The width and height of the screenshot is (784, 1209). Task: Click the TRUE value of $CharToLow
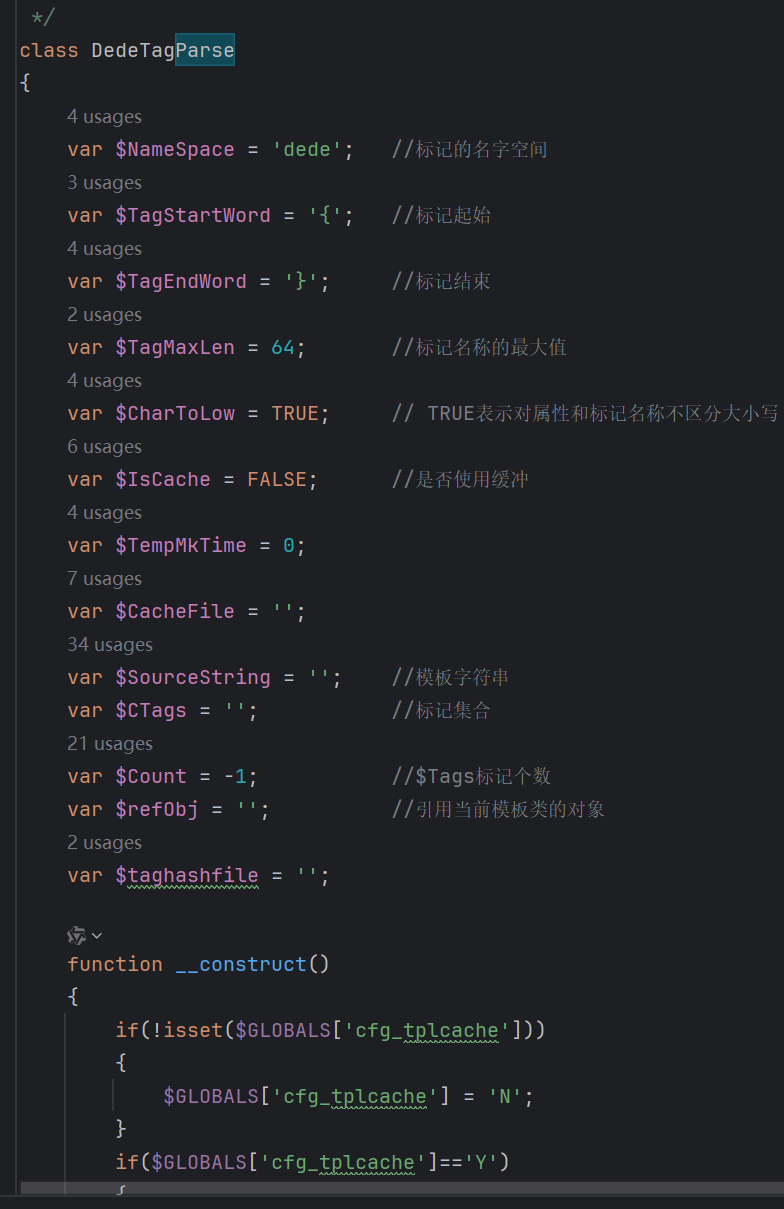click(x=295, y=414)
